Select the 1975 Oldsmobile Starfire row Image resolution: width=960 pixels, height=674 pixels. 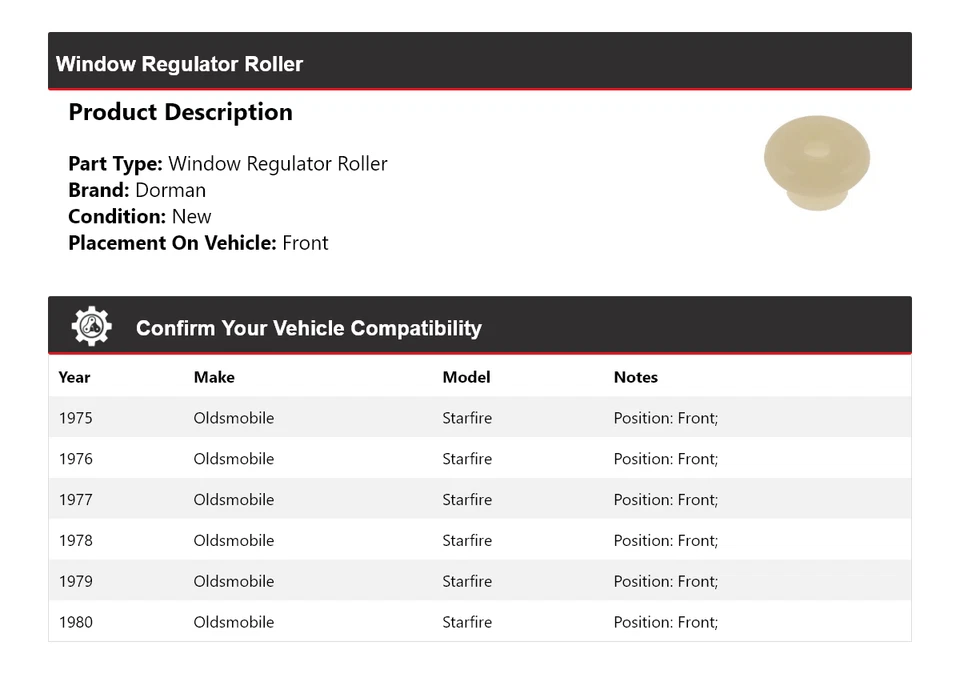click(x=479, y=418)
